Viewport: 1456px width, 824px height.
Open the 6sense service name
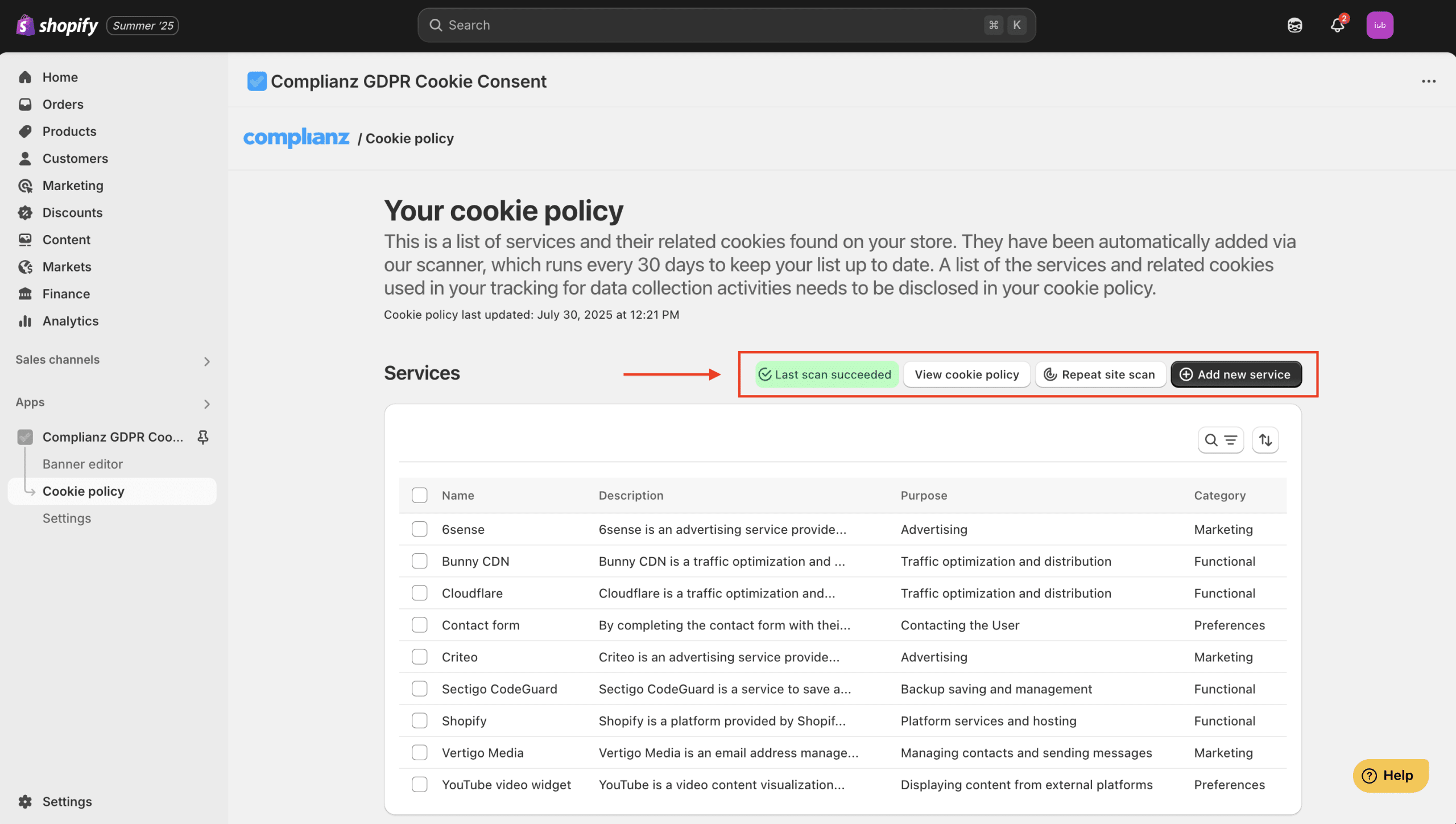click(463, 529)
